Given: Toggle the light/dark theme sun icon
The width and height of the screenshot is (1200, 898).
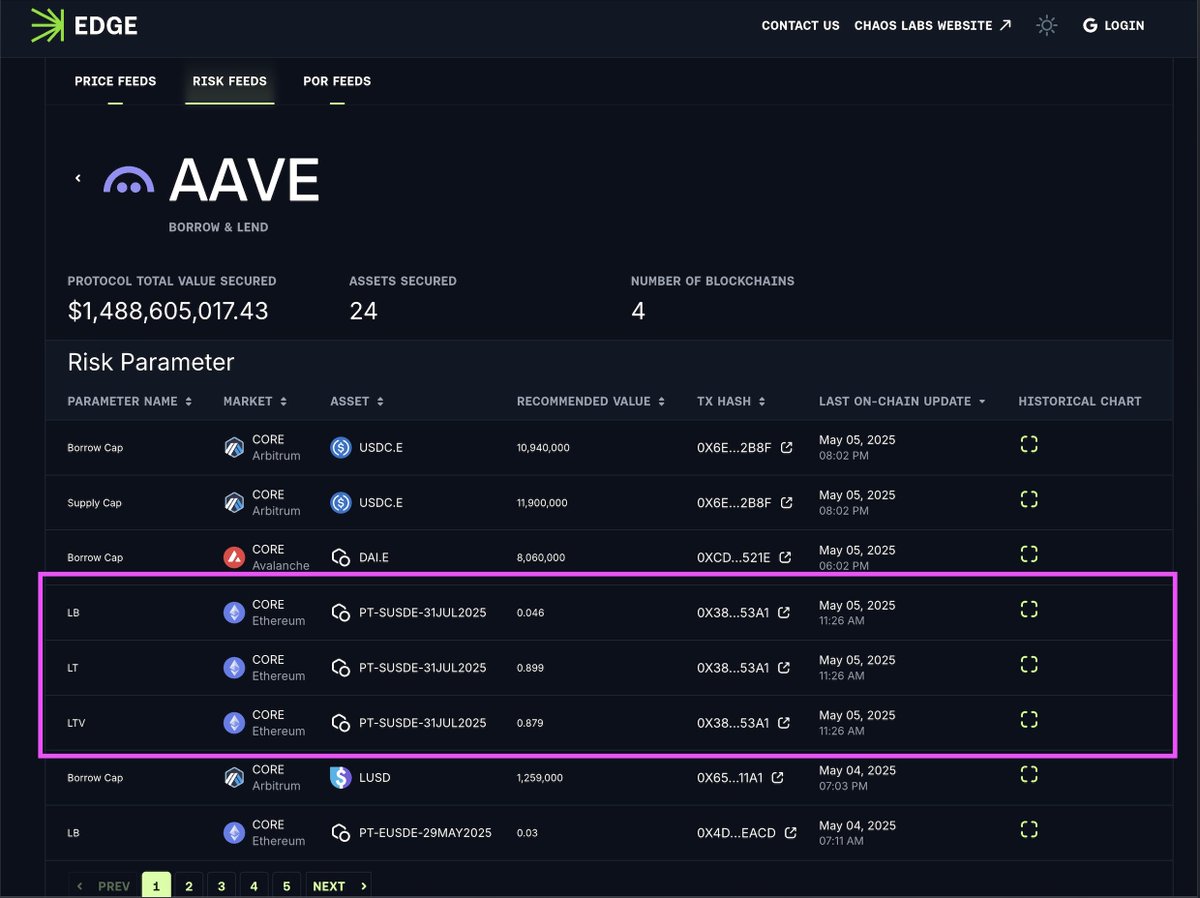Looking at the screenshot, I should point(1047,25).
